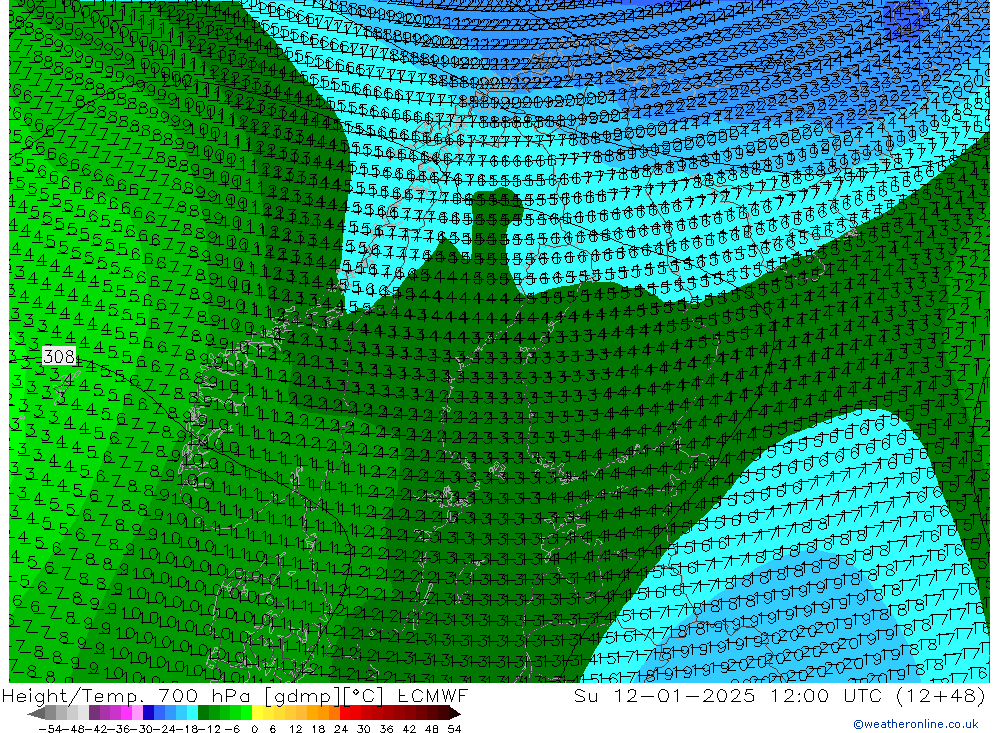Viewport: 1000px width, 733px height.
Task: Click the legend value 30
Action: [x=364, y=729]
